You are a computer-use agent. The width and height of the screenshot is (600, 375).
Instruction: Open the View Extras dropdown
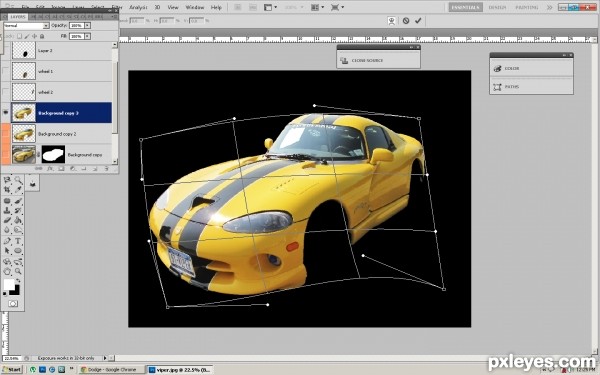(x=271, y=7)
